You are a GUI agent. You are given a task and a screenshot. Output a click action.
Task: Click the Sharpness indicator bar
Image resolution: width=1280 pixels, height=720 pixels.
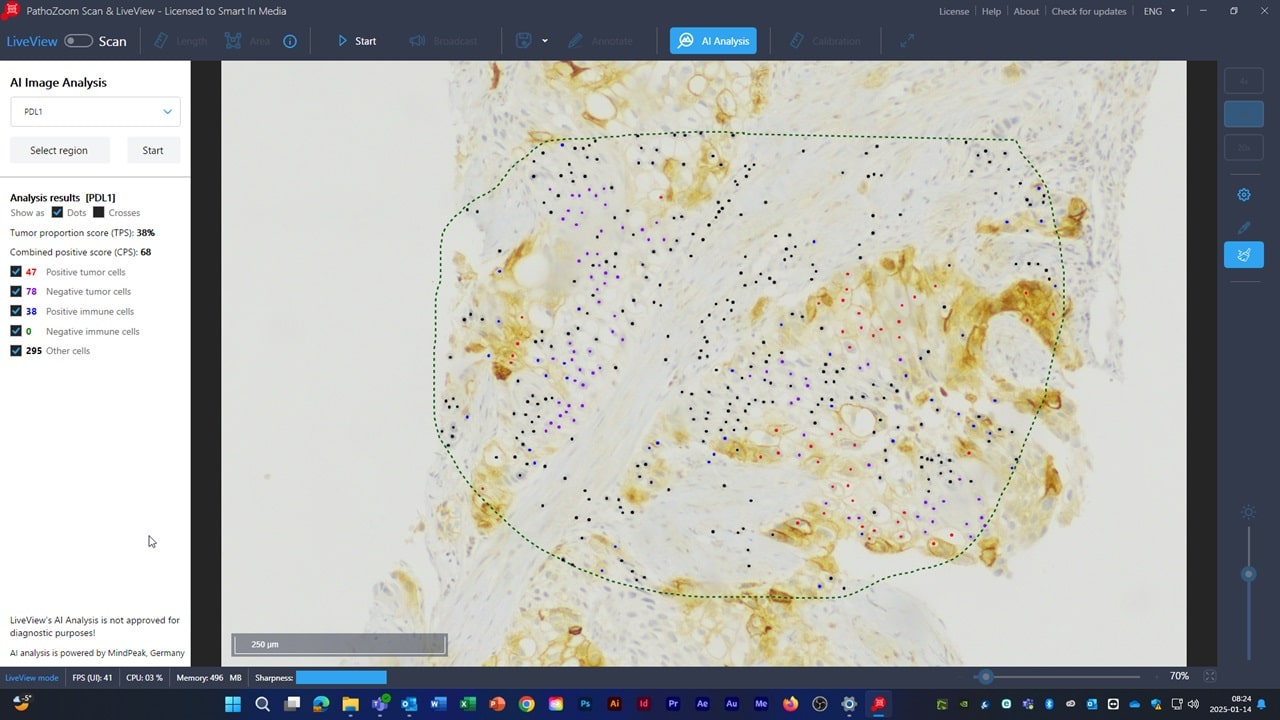click(x=341, y=677)
